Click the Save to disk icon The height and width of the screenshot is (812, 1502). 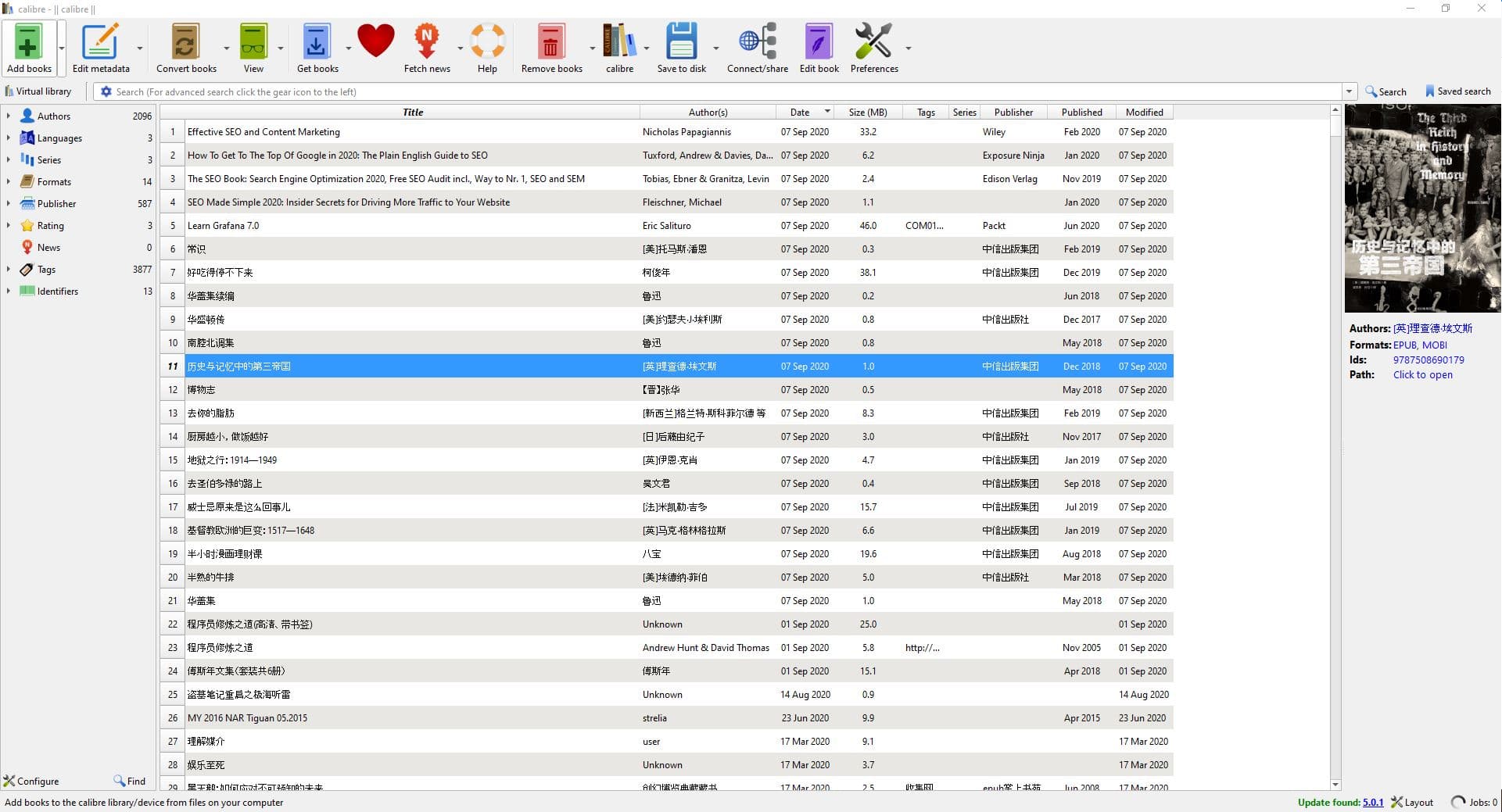click(681, 43)
